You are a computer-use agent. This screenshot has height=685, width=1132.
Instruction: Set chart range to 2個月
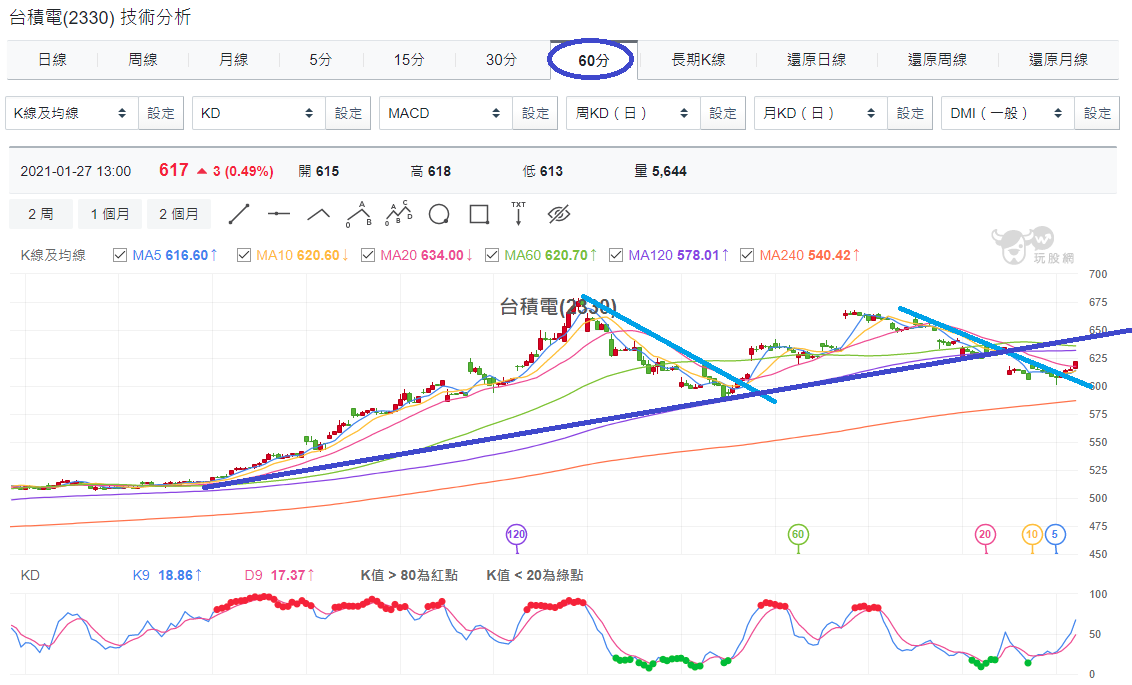pos(178,214)
